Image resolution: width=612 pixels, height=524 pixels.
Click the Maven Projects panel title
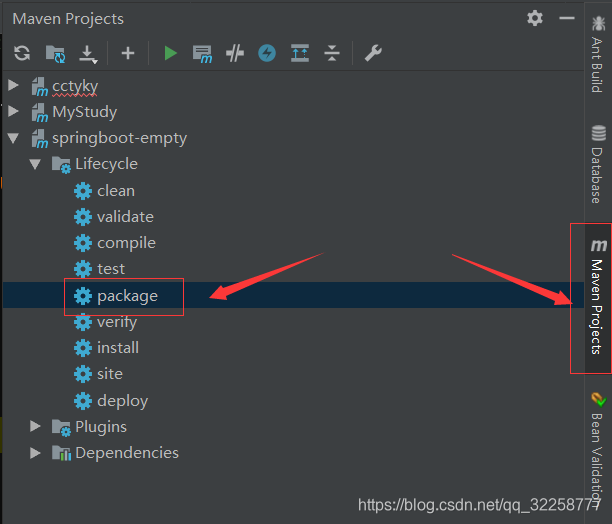point(68,19)
